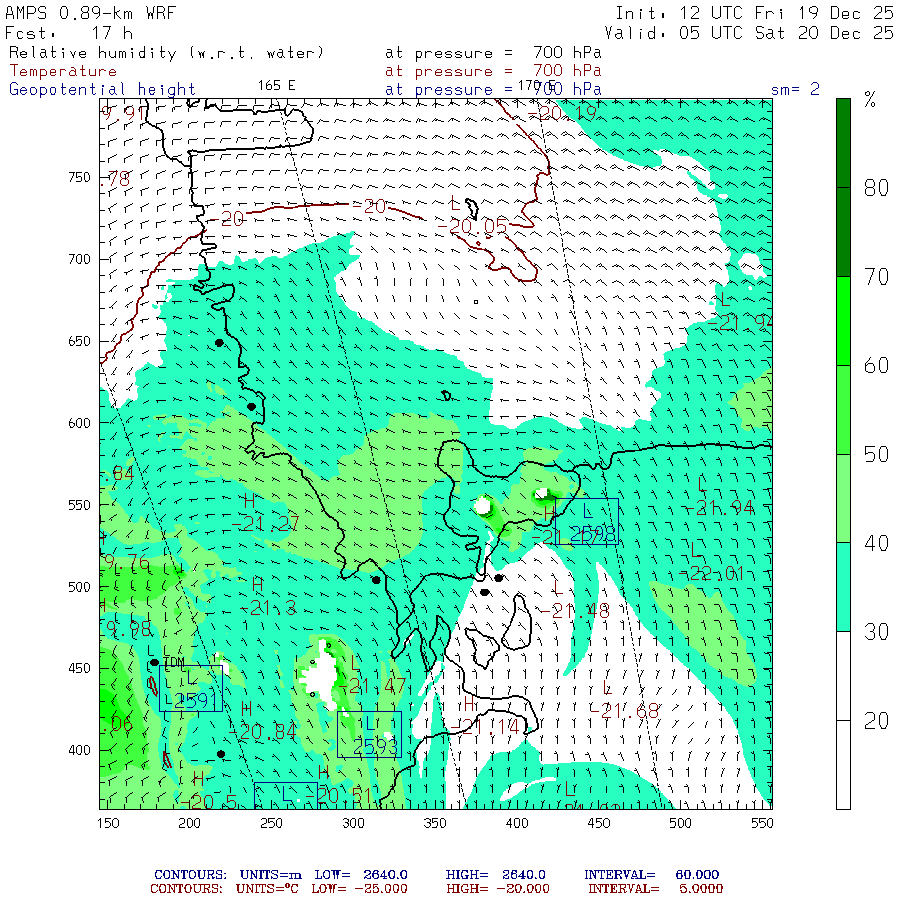Click the y-axis tick label '650'
This screenshot has width=900, height=900.
(x=79, y=342)
